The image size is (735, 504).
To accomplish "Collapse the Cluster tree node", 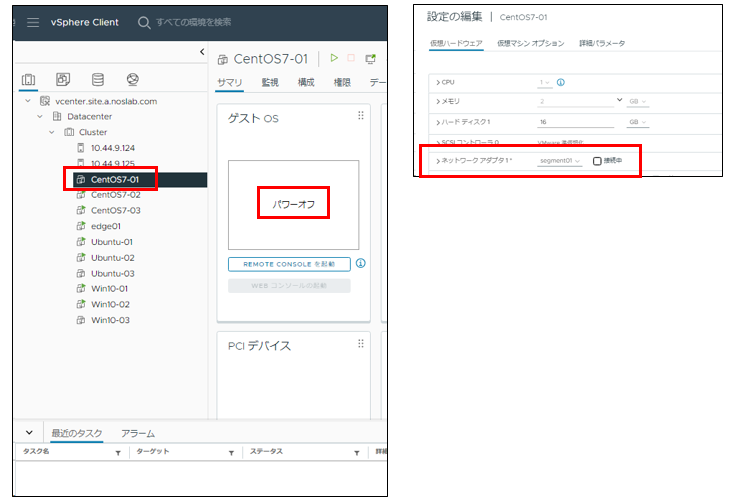I will pos(52,132).
